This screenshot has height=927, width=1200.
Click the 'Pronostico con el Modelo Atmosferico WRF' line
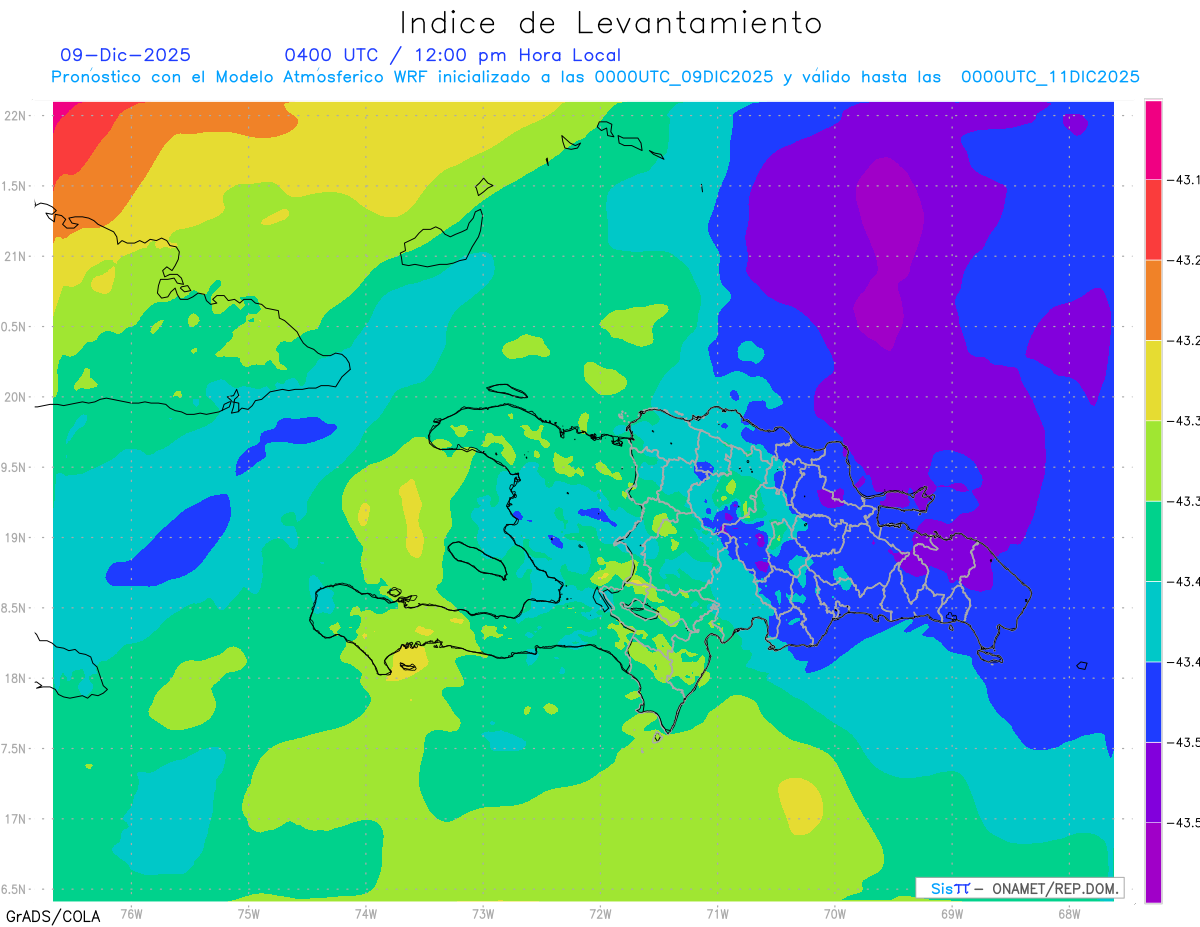click(x=596, y=77)
